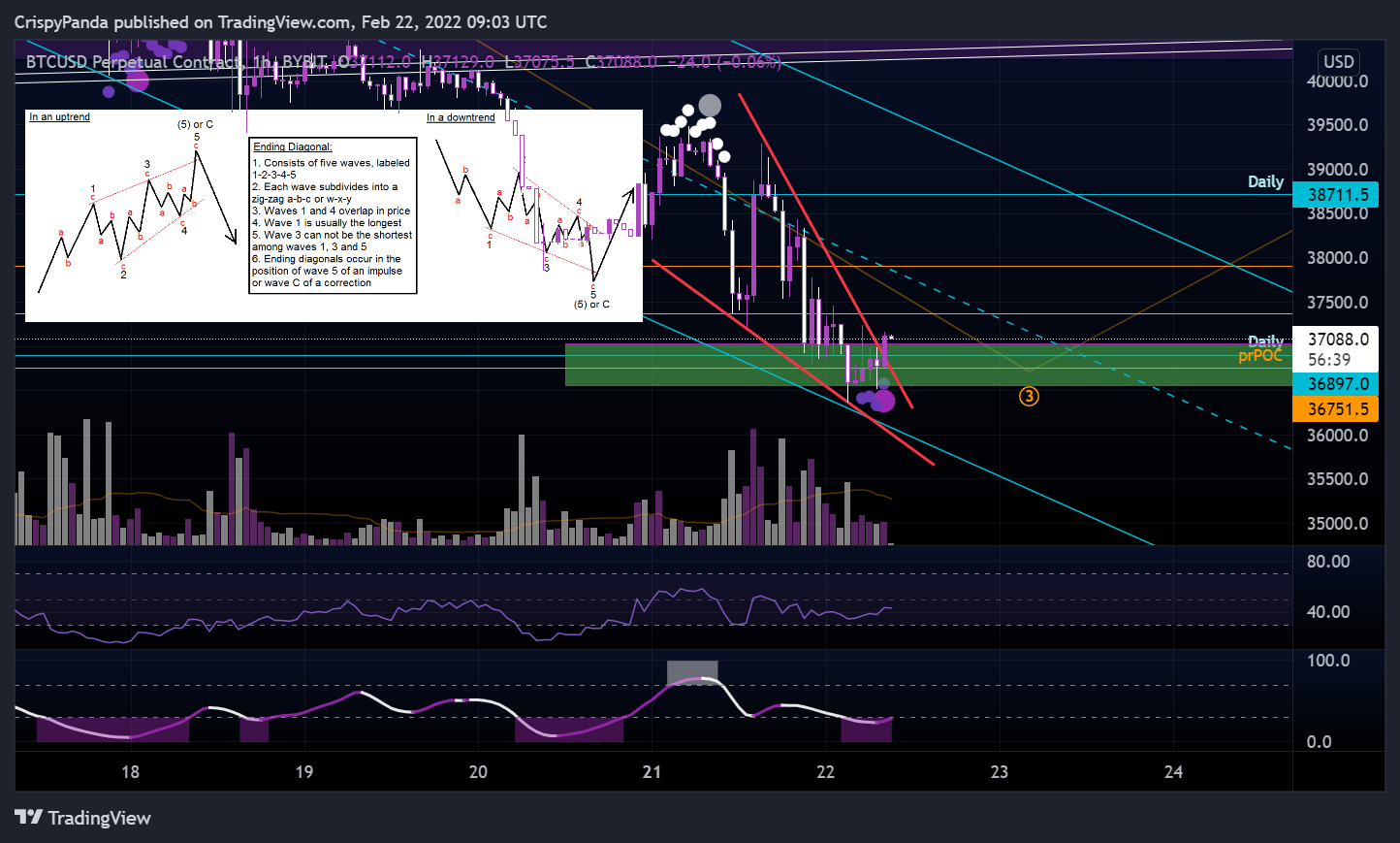1400x843 pixels.
Task: Click the 39000.0 price axis value
Action: pos(1337,170)
